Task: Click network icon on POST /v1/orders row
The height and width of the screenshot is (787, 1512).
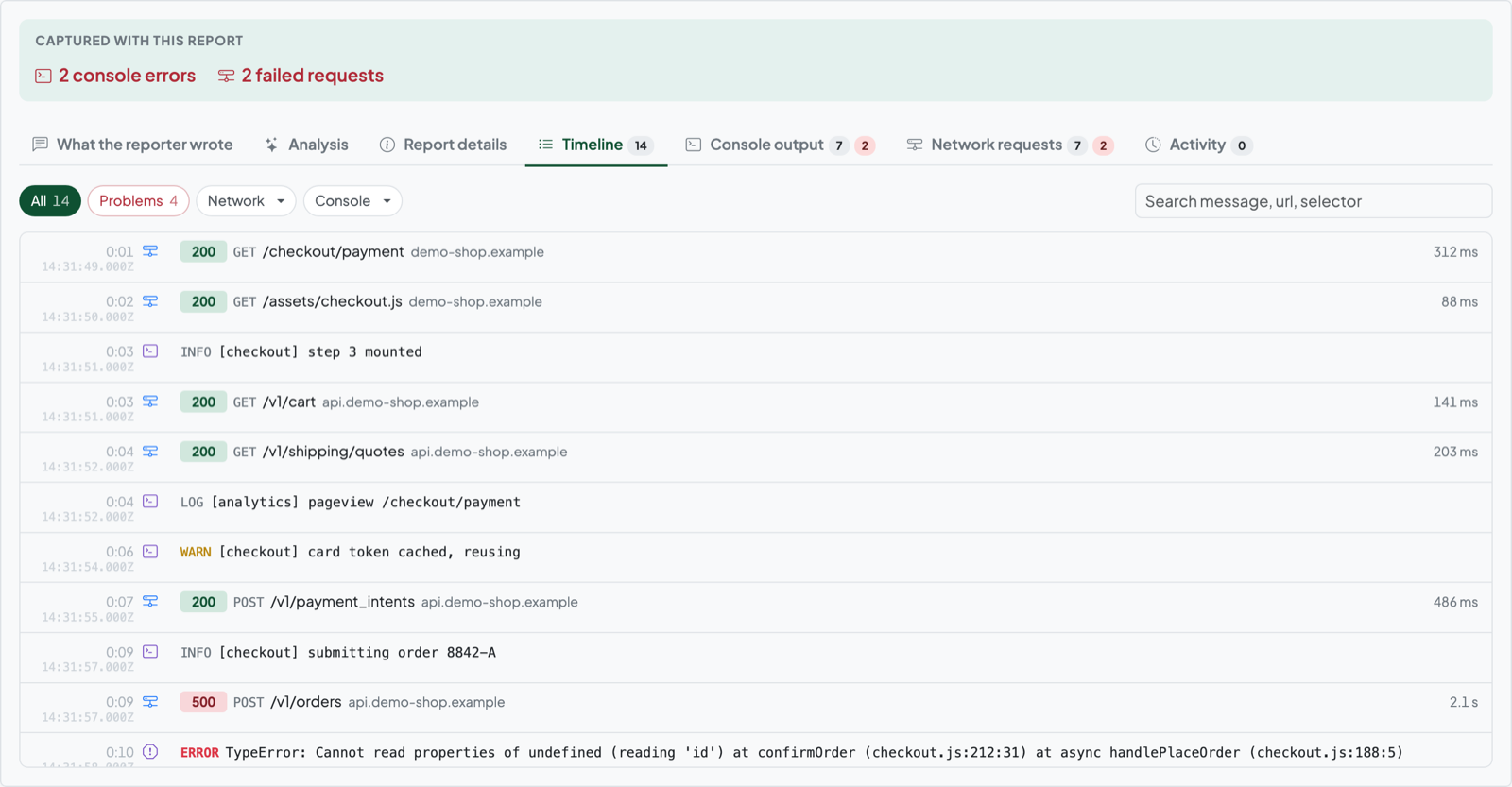Action: pyautogui.click(x=150, y=701)
